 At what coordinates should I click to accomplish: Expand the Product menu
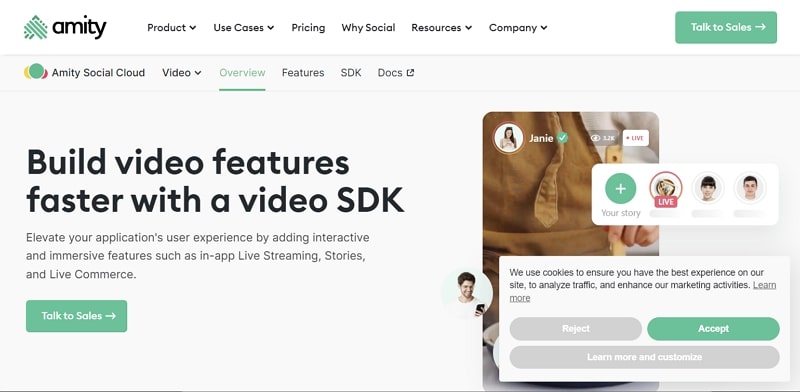point(171,28)
